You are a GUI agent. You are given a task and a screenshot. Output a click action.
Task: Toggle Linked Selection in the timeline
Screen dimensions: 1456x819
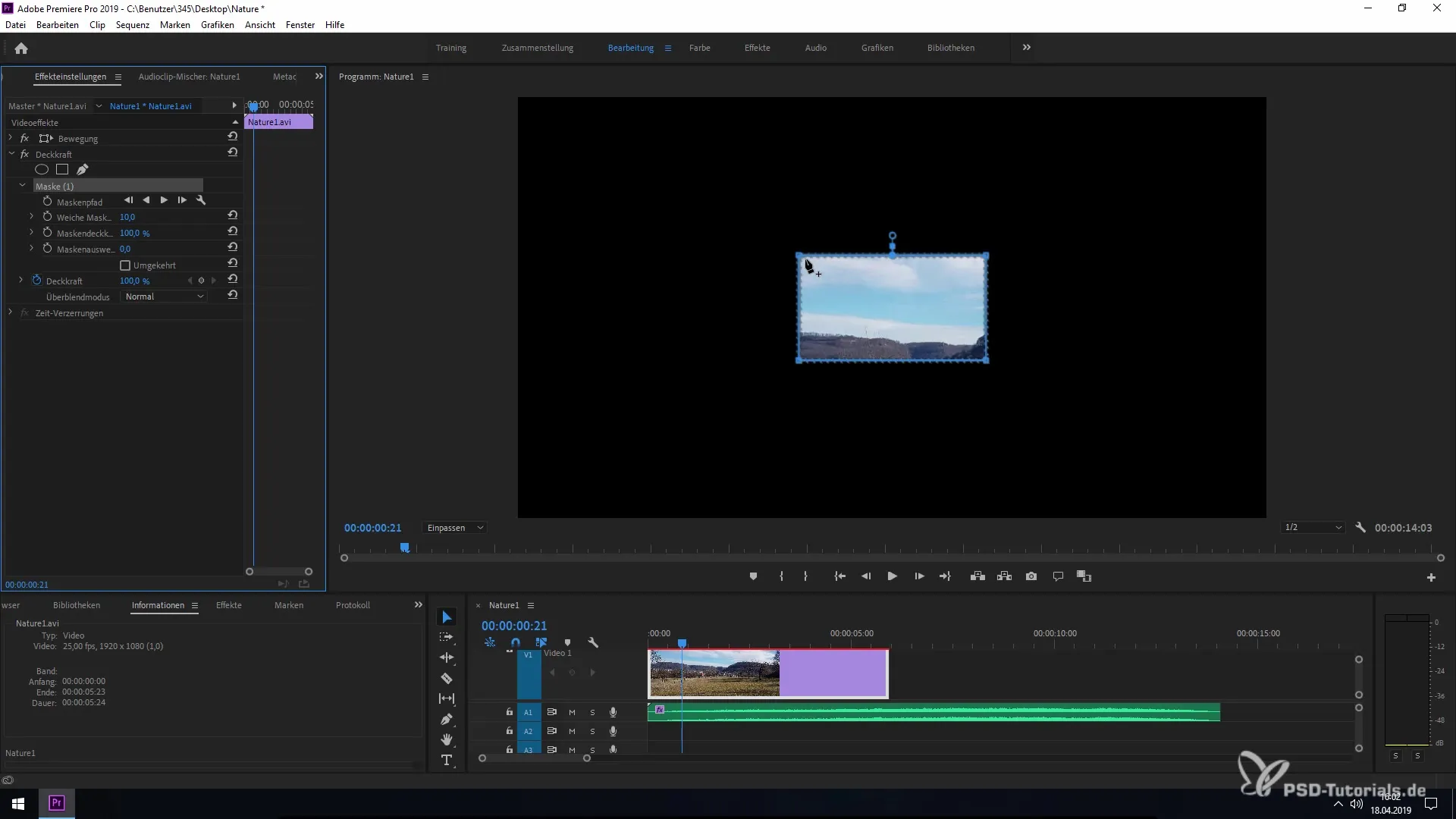point(541,643)
